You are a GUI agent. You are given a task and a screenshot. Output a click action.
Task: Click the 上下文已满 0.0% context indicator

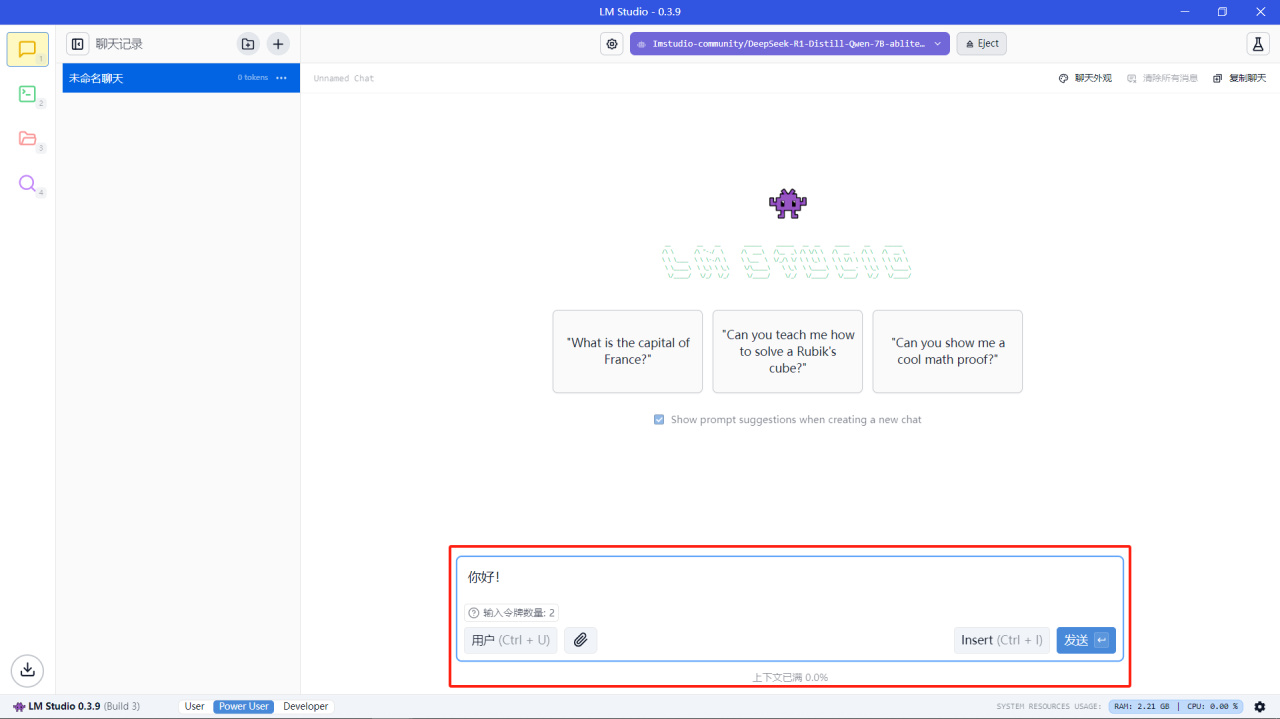pyautogui.click(x=790, y=678)
